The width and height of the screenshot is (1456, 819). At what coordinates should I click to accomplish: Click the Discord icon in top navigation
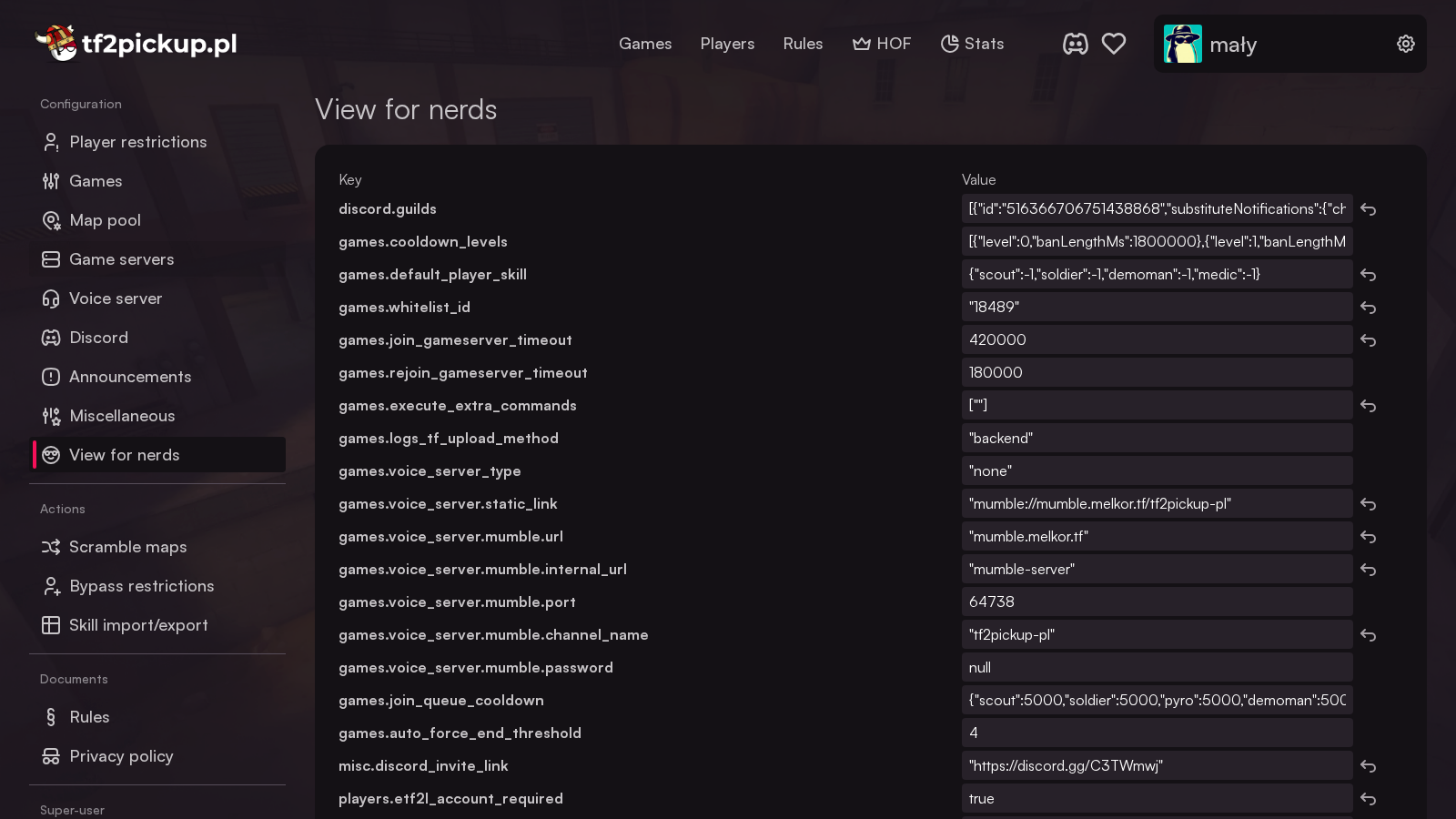tap(1075, 44)
